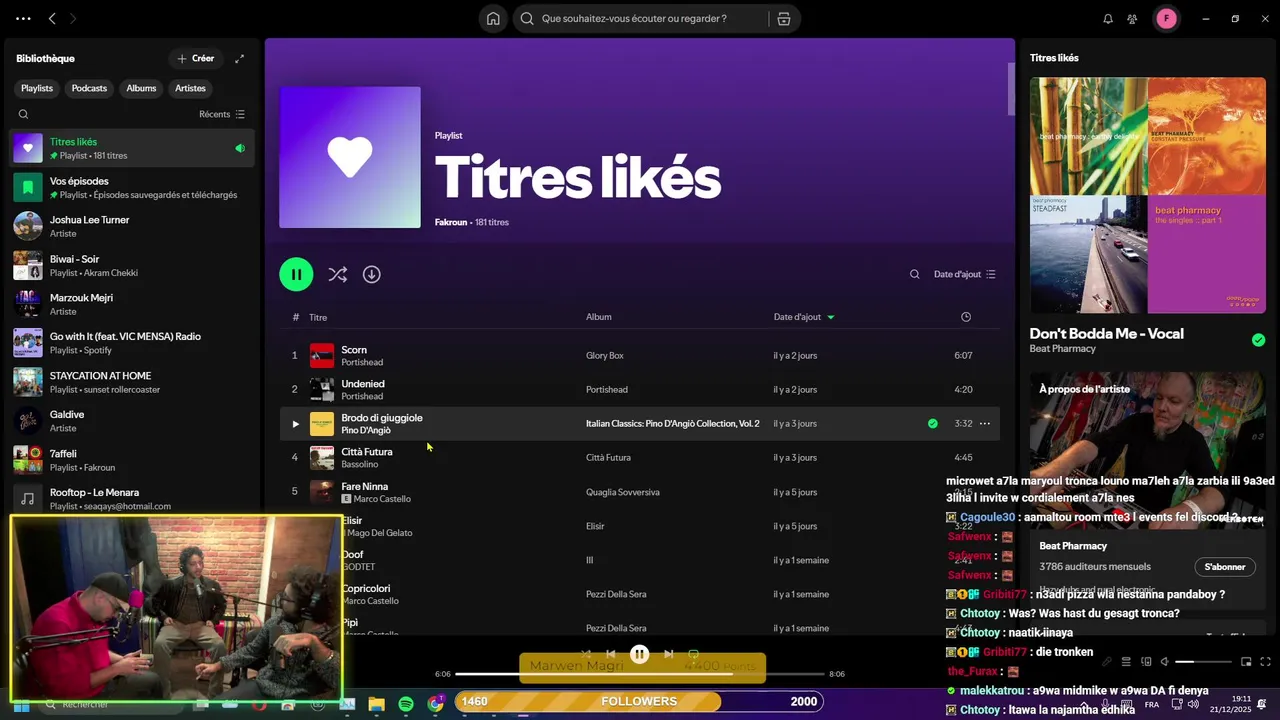
Task: Open connect to a device icon
Action: (1146, 662)
